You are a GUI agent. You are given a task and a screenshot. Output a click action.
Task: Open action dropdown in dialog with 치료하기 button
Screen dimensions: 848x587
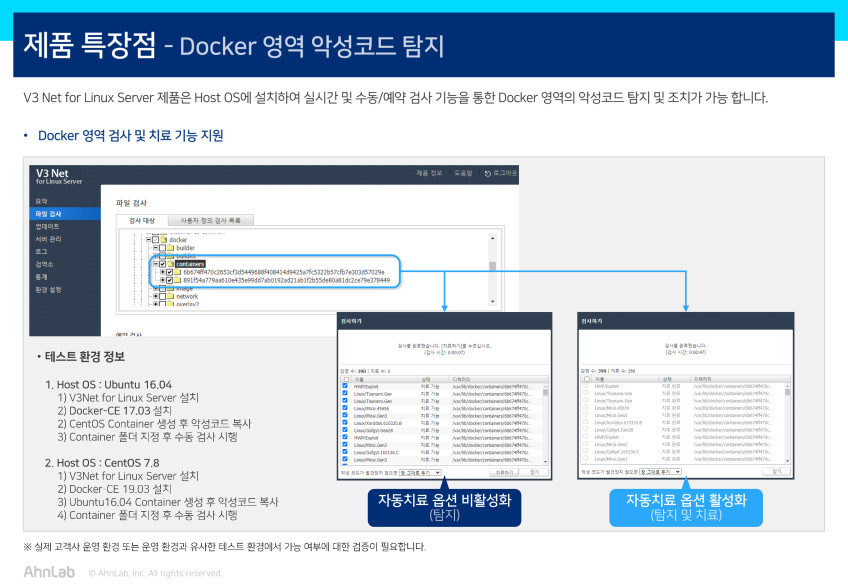[x=420, y=473]
